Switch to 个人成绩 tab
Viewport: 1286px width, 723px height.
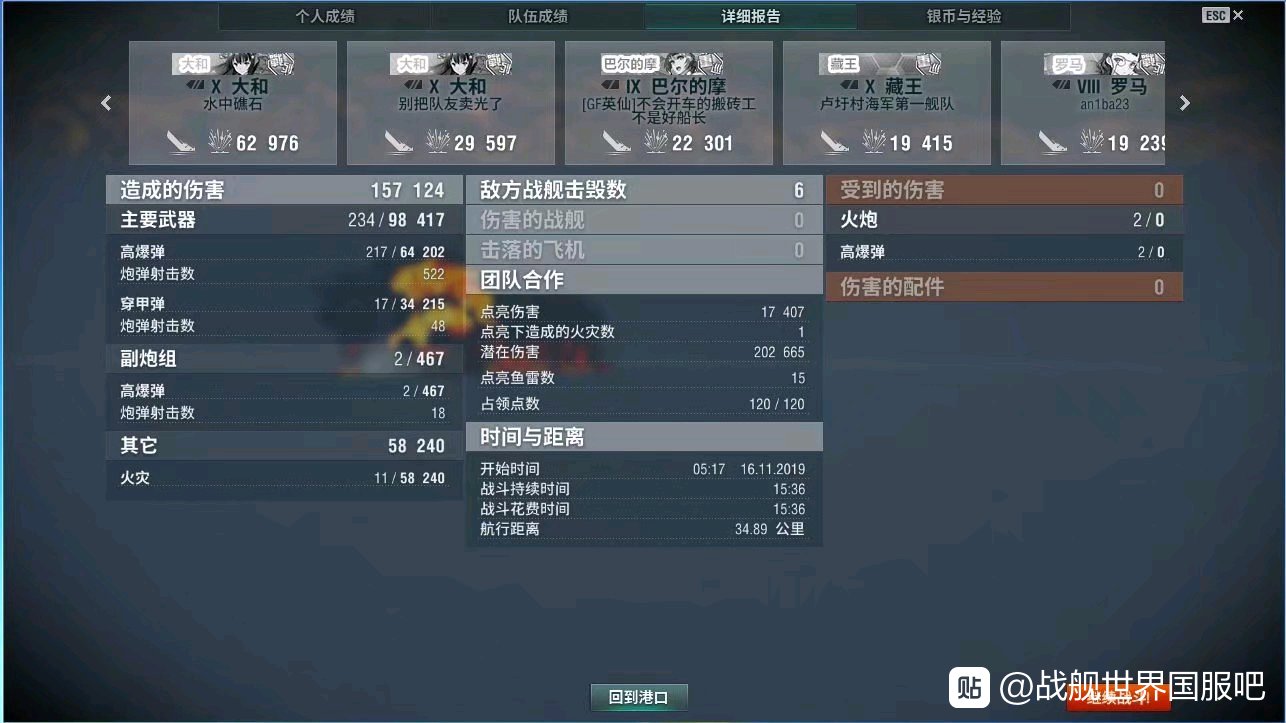click(x=325, y=16)
